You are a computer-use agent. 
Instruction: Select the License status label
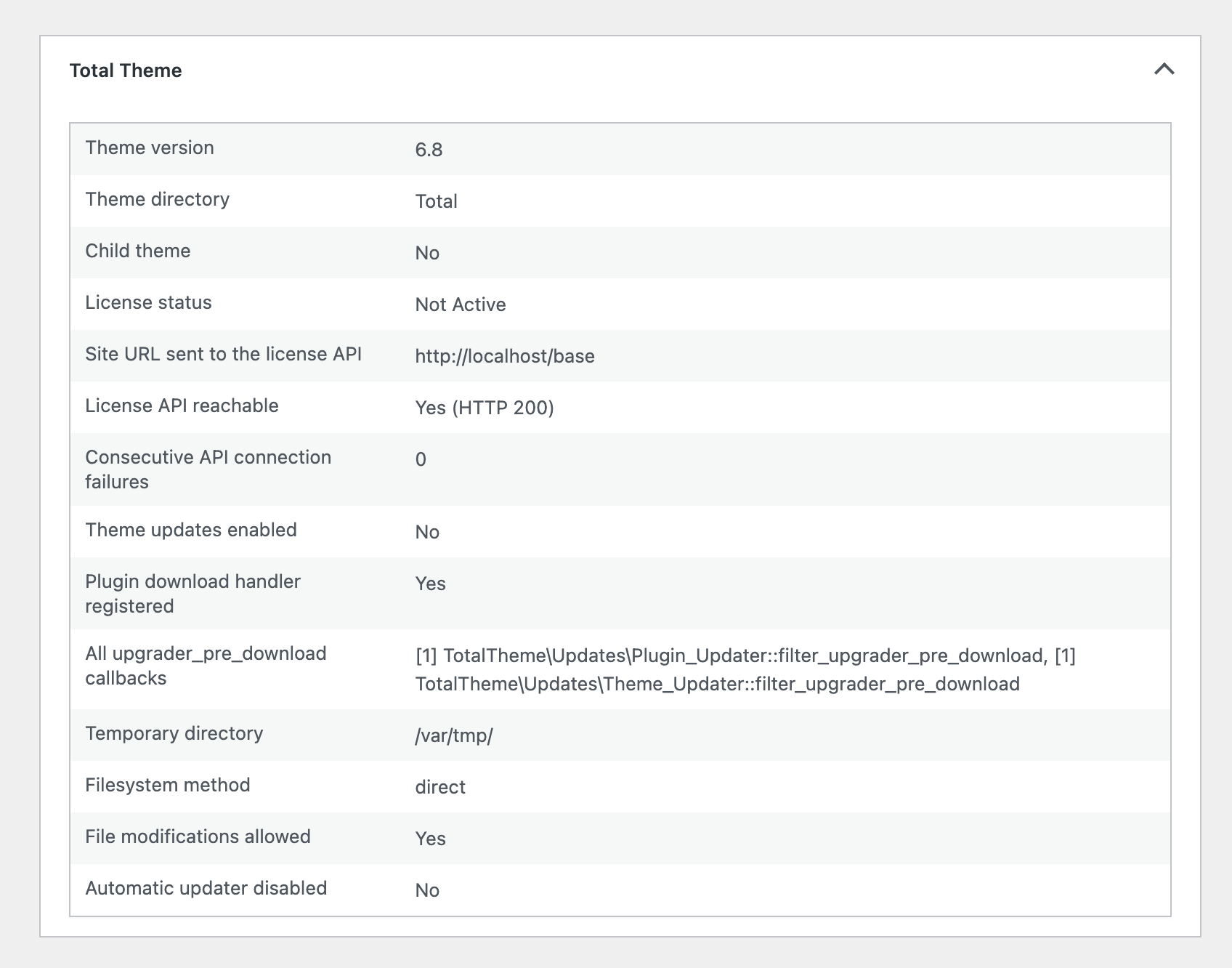coord(149,302)
